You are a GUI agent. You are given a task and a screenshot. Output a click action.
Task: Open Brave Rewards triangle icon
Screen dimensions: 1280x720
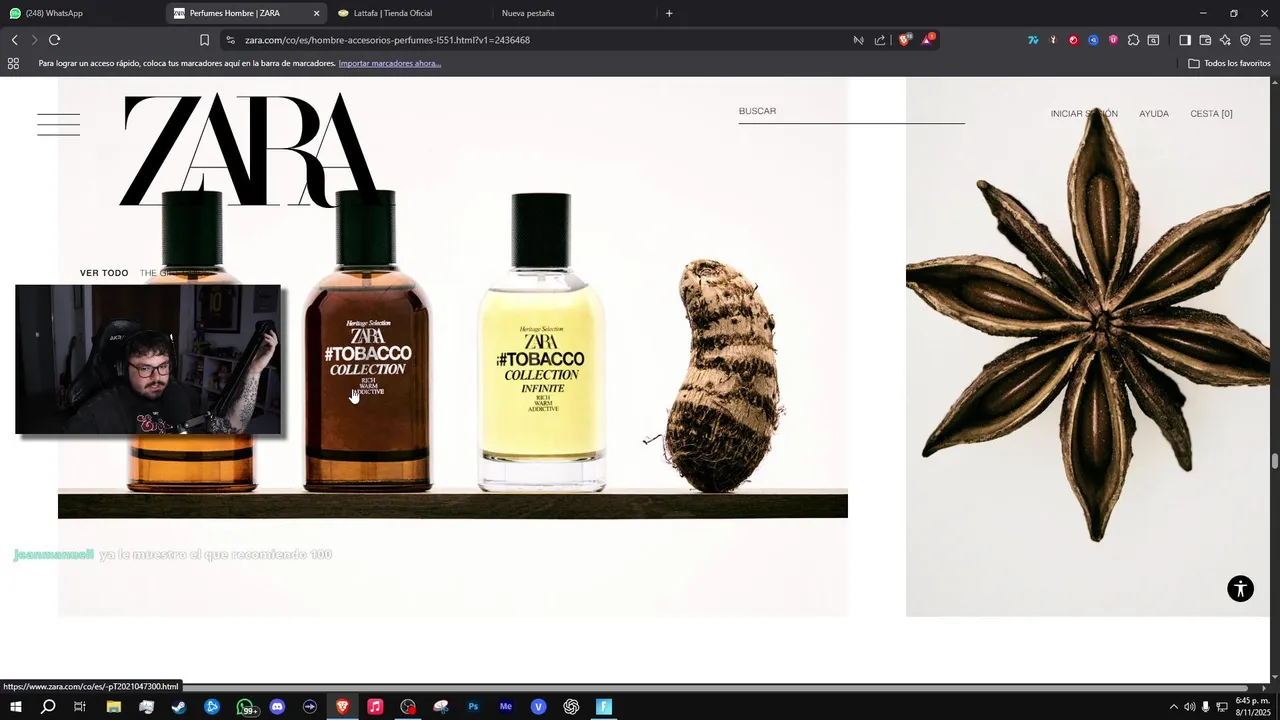(928, 40)
